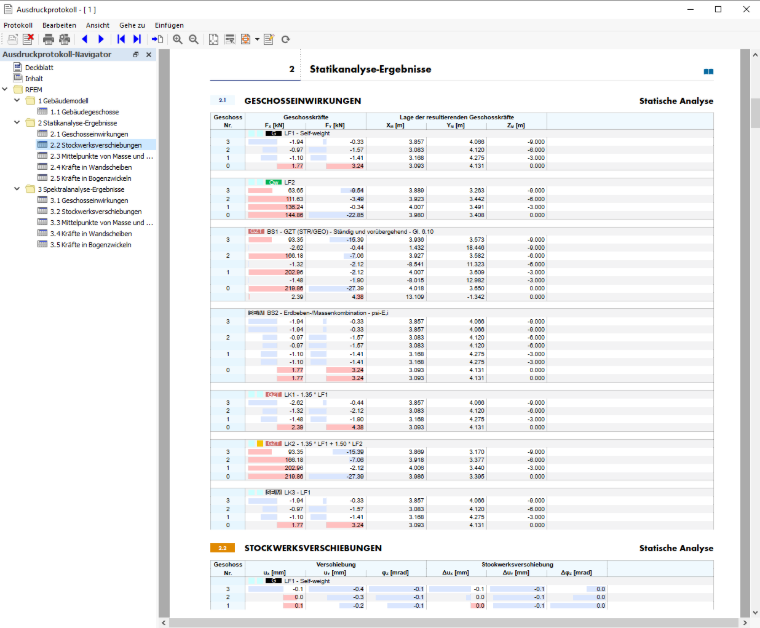Click the header settings icon

(x=230, y=39)
